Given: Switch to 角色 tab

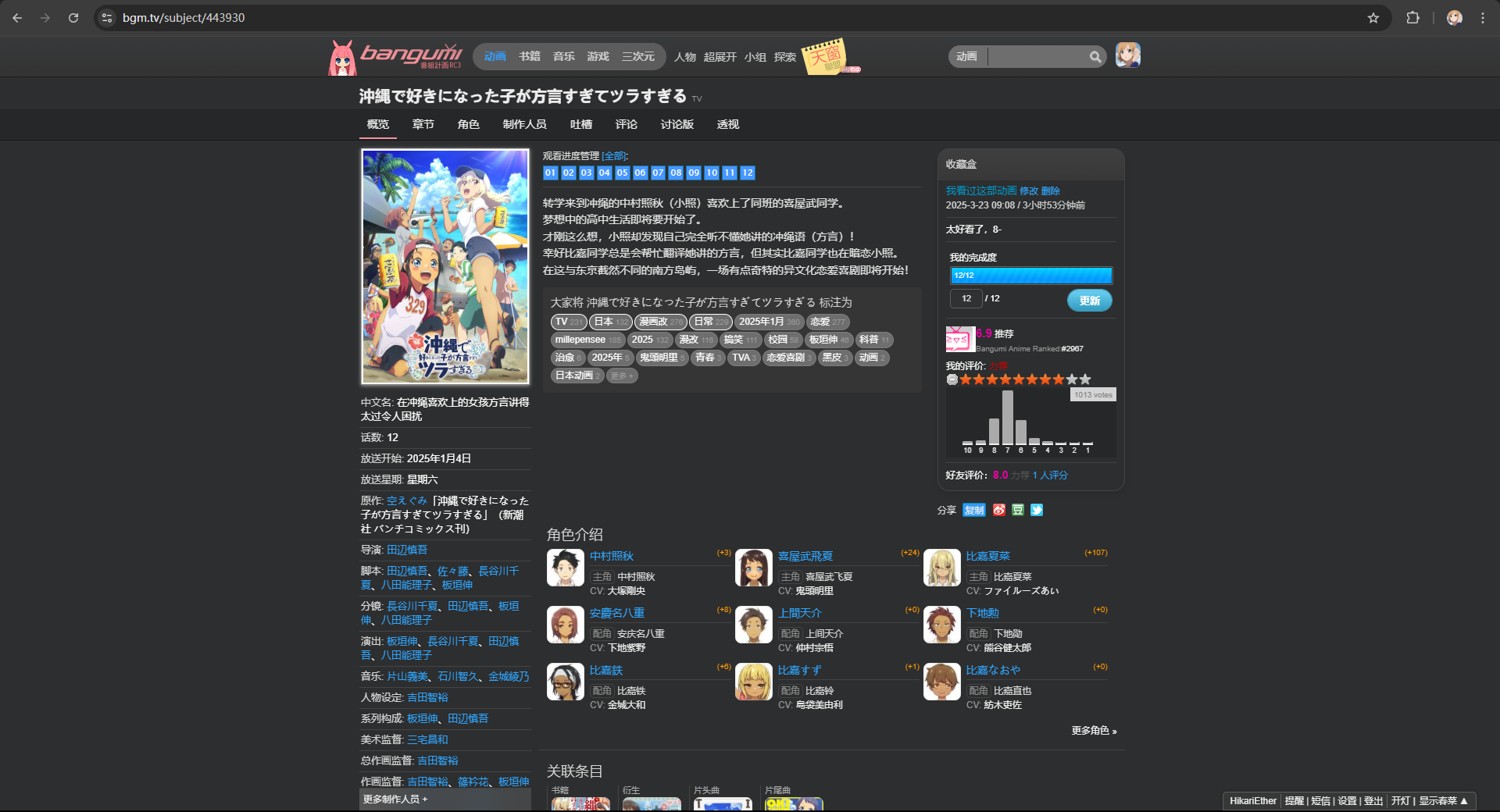Looking at the screenshot, I should [469, 124].
